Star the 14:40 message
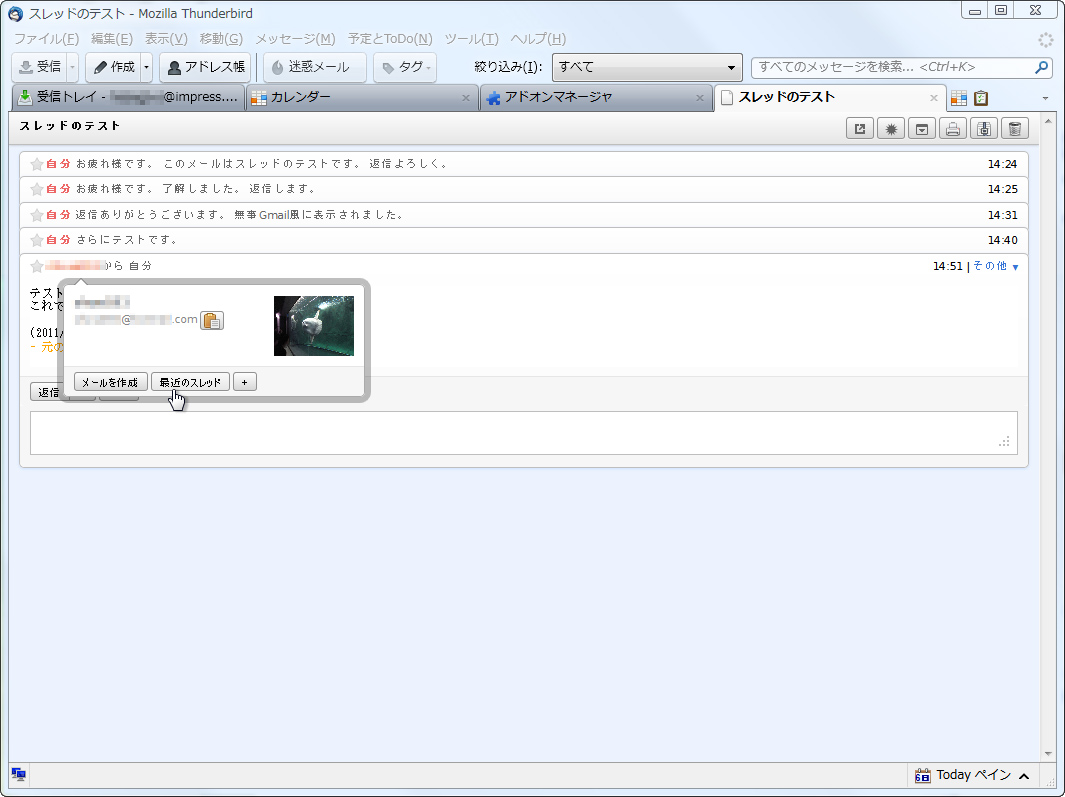This screenshot has width=1065, height=797. [37, 240]
